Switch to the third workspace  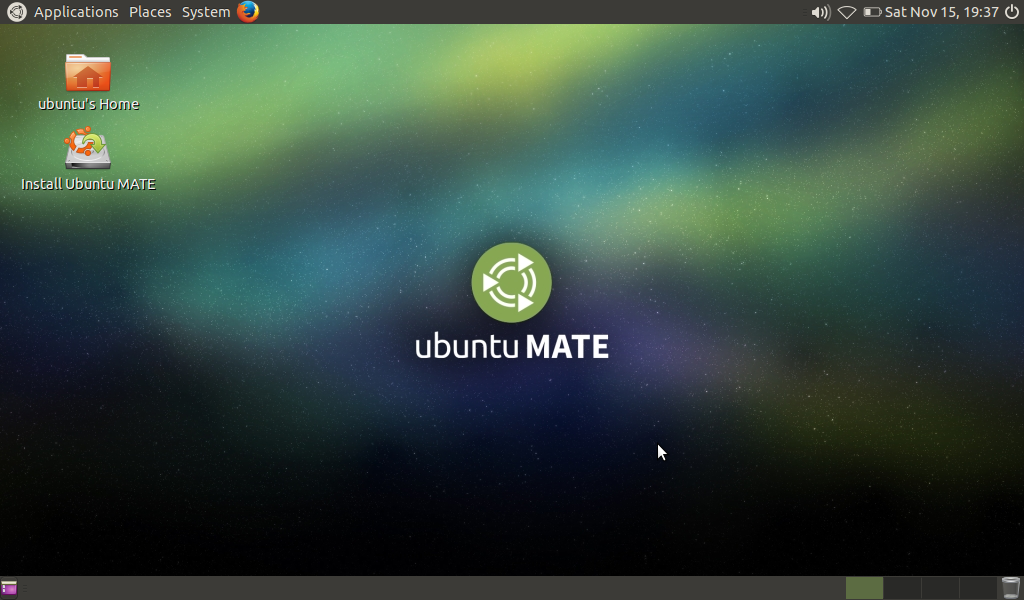click(940, 588)
